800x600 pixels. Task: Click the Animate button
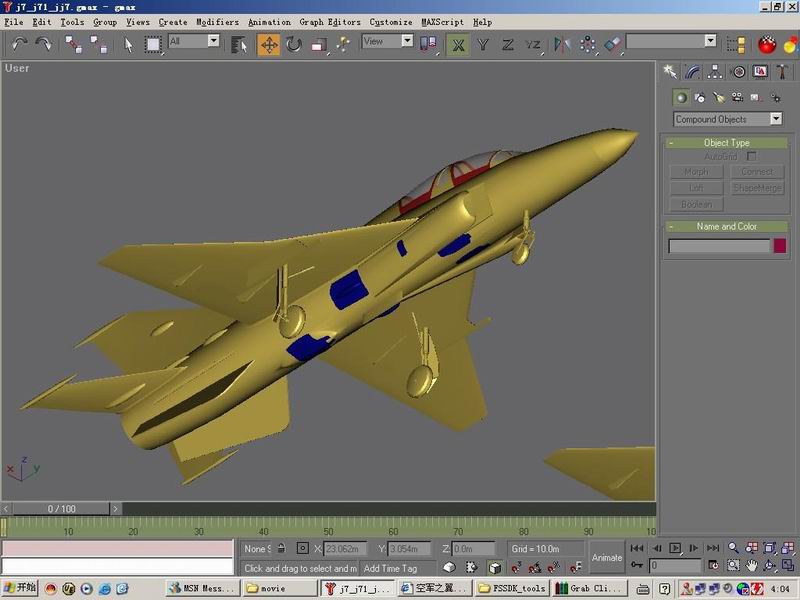[607, 557]
